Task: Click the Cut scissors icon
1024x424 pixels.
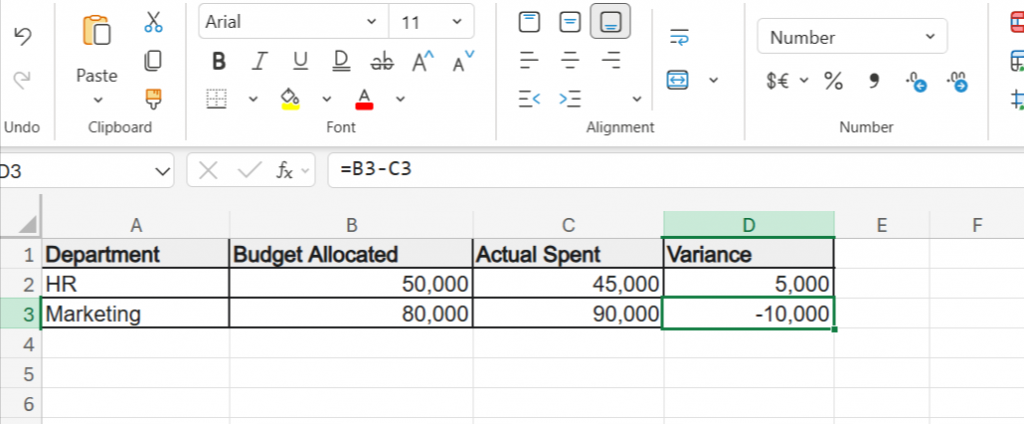Action: point(153,22)
